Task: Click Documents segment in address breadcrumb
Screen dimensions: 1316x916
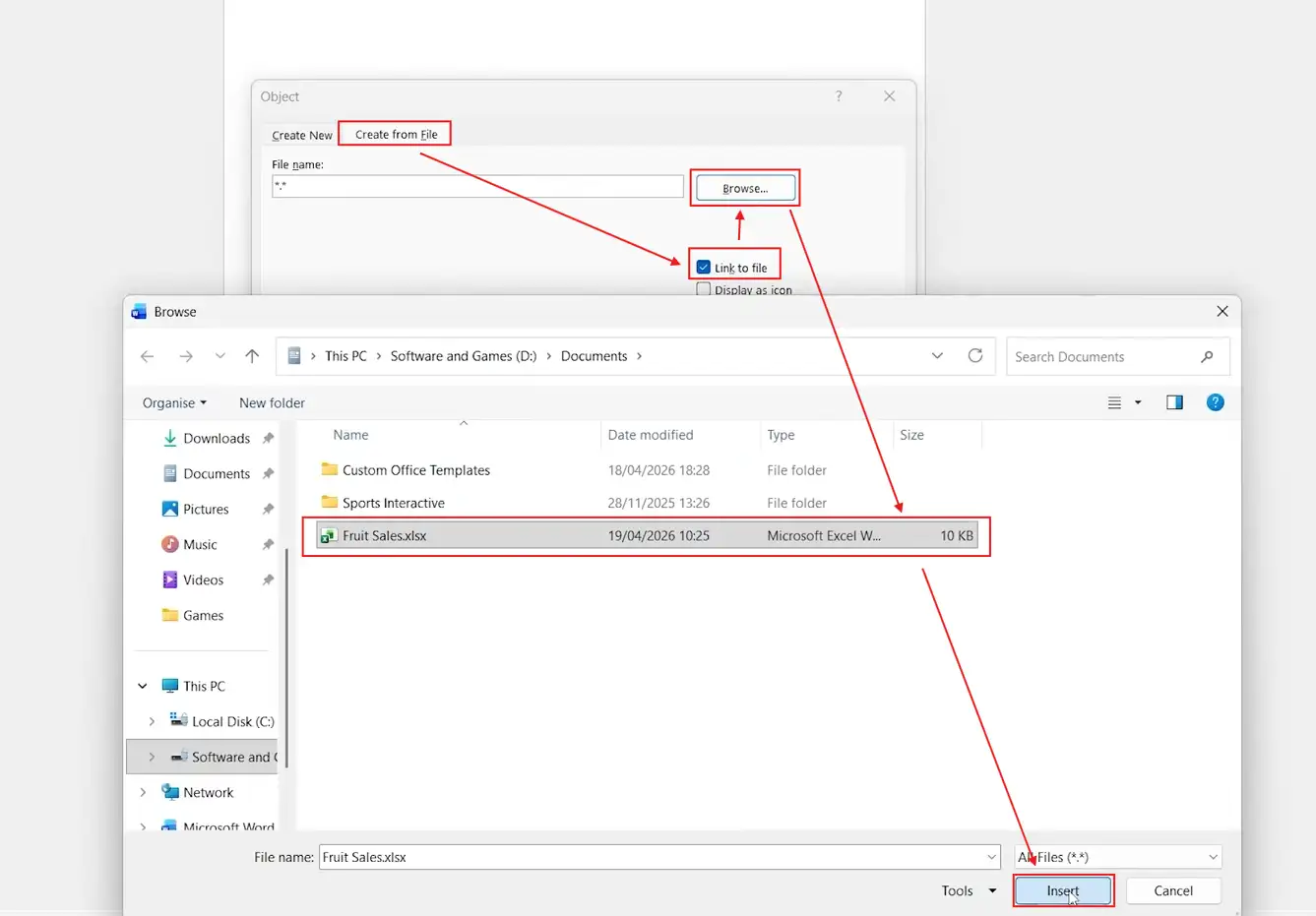Action: click(x=594, y=356)
